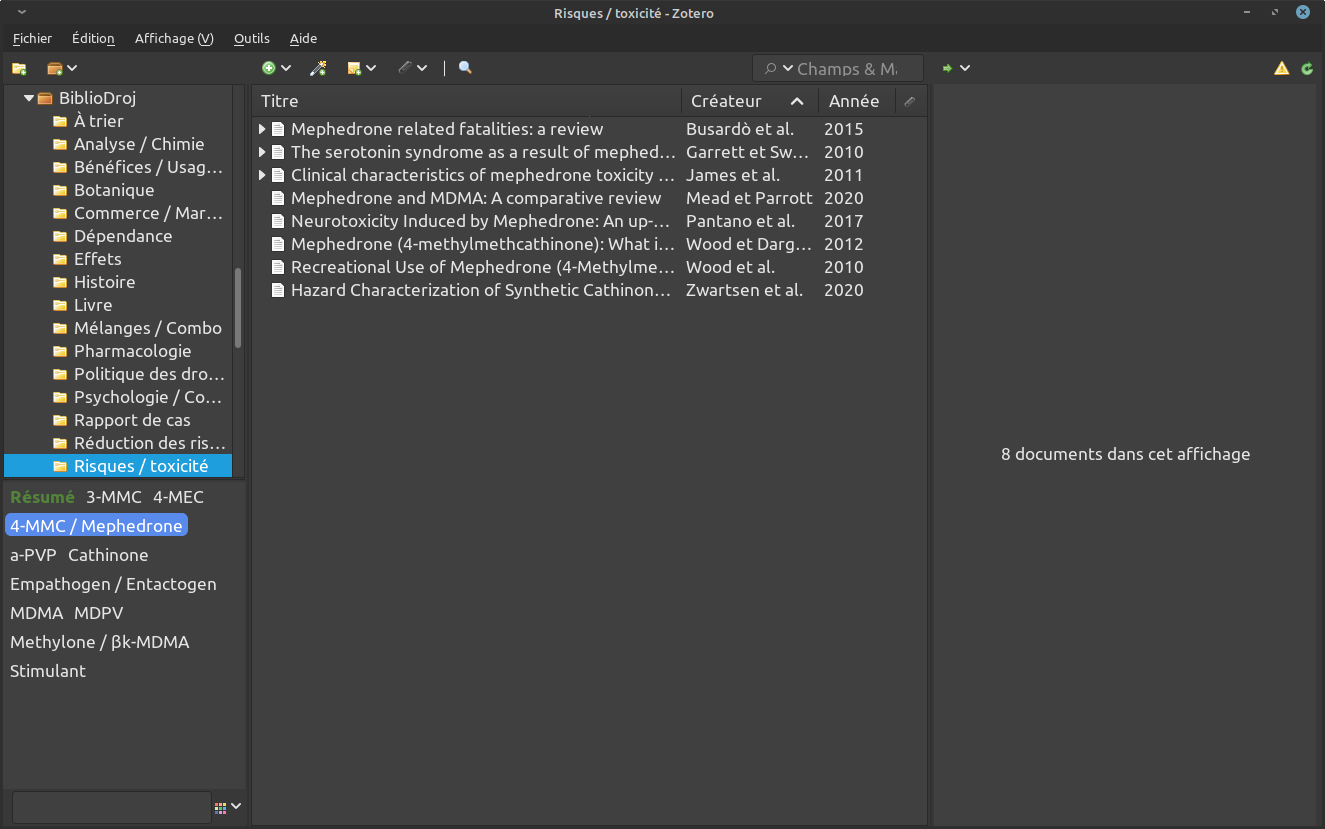1325x829 pixels.
Task: Click the folder icon beside Botanique
Action: pyautogui.click(x=60, y=190)
